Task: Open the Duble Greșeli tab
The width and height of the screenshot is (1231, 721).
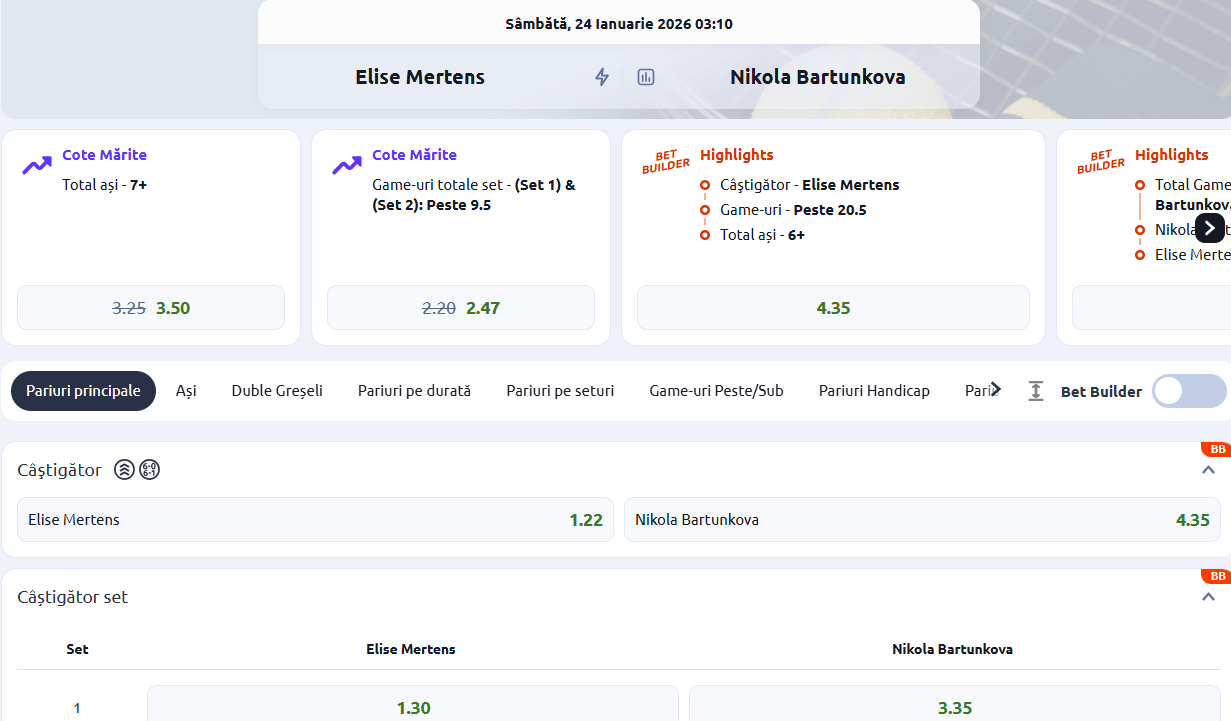Action: click(277, 391)
